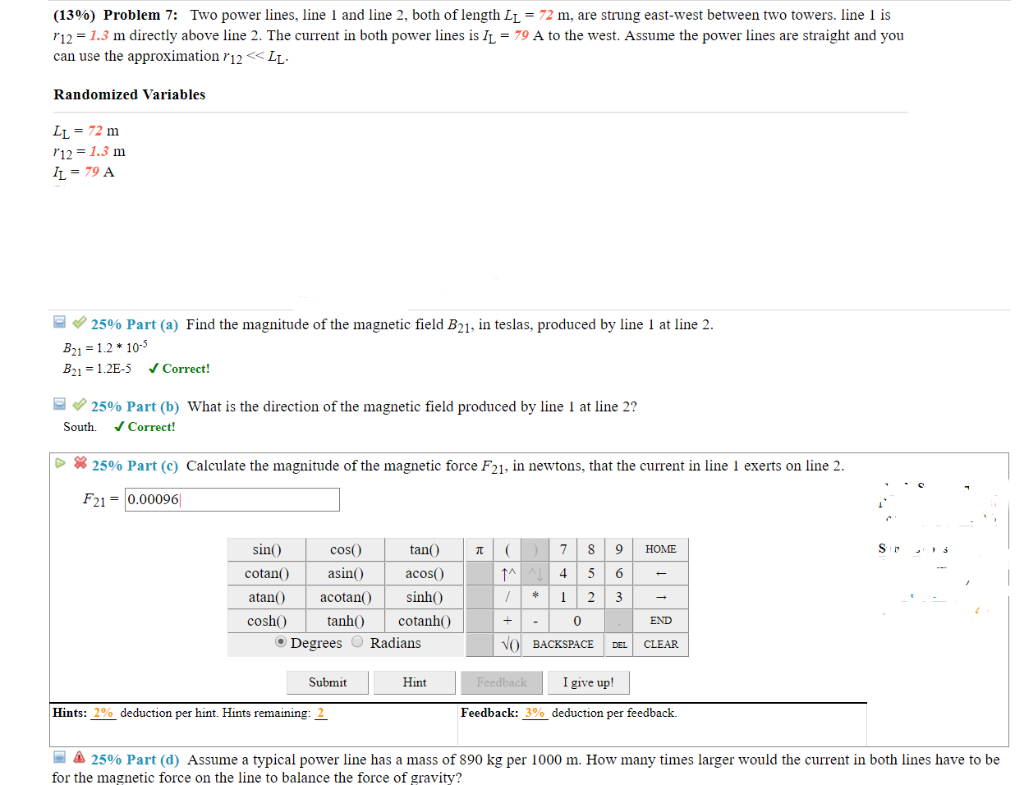Expand Part (c) with its triangle arrow

click(x=58, y=463)
